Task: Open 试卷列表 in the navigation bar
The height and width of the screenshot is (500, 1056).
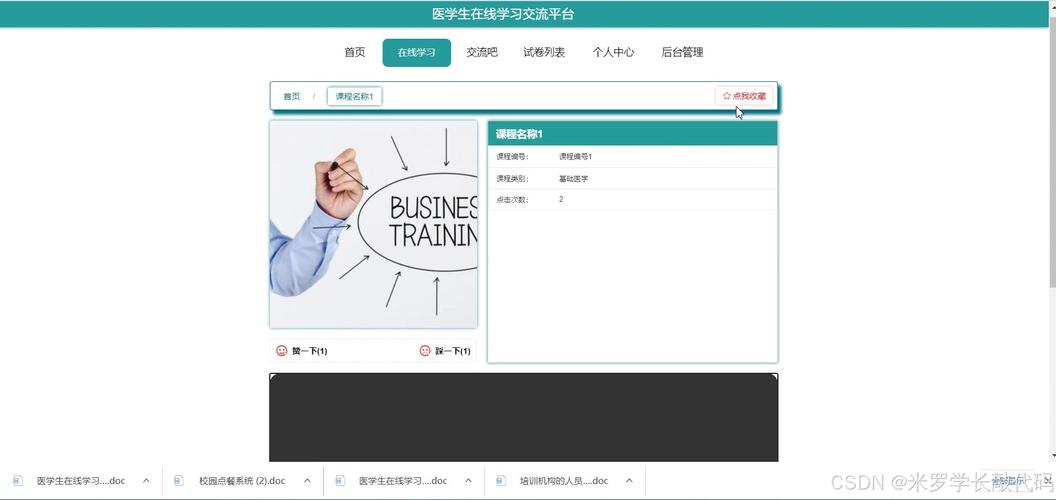Action: point(544,53)
